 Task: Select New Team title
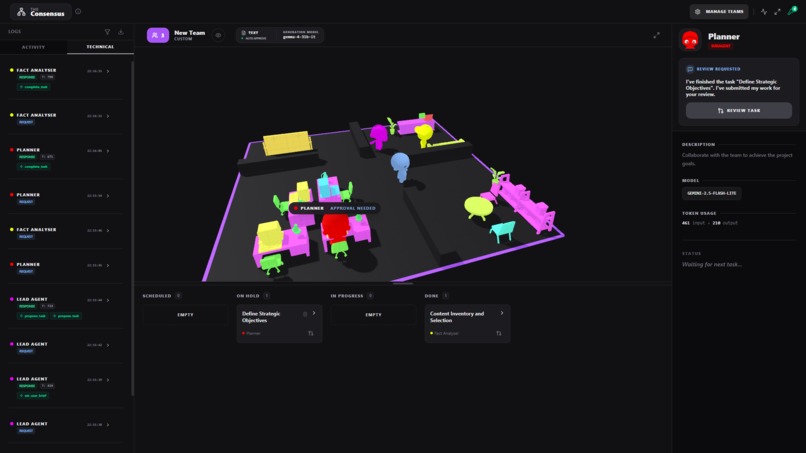point(189,33)
